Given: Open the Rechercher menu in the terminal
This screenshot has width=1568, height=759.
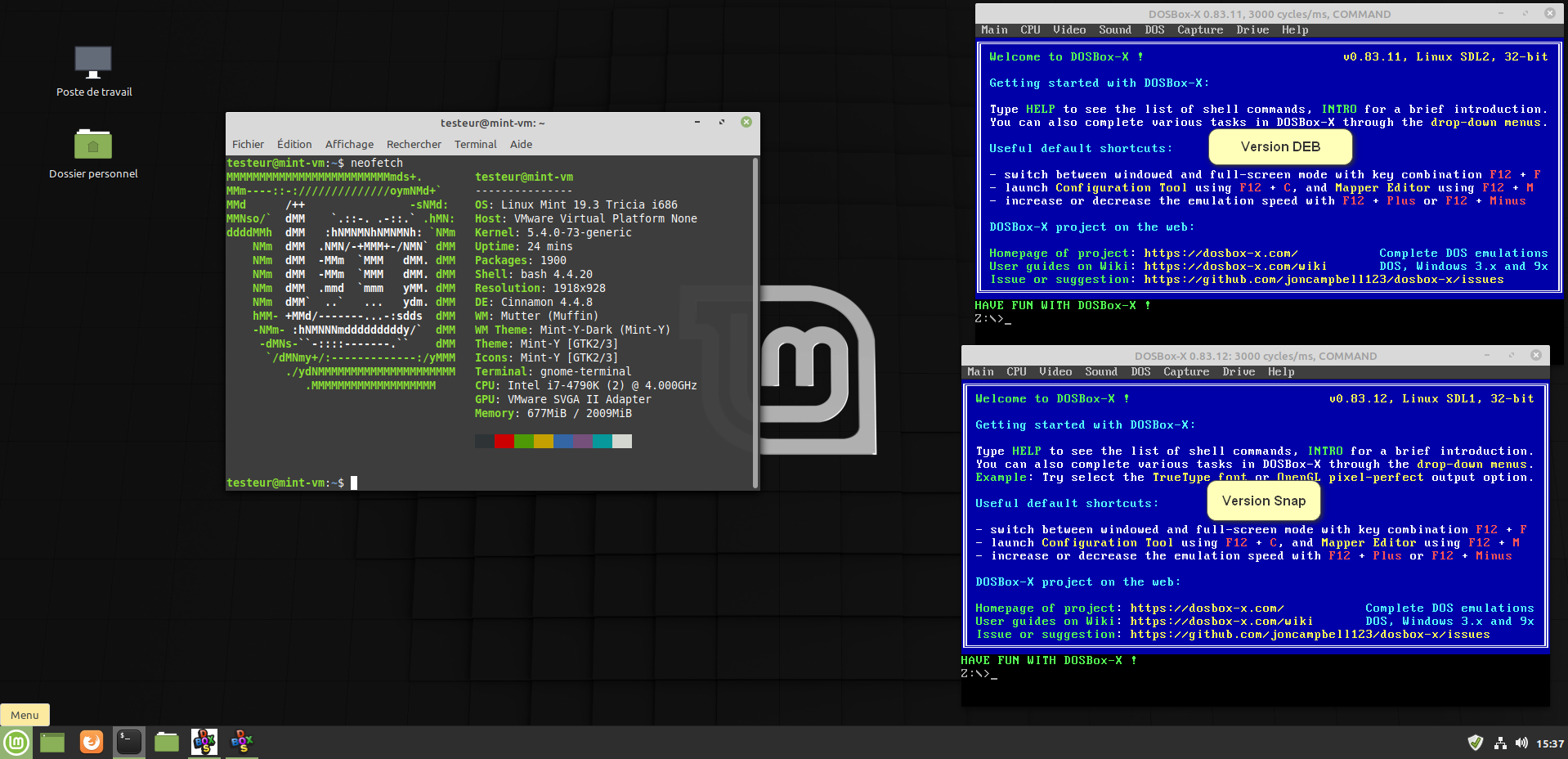Looking at the screenshot, I should tap(414, 144).
